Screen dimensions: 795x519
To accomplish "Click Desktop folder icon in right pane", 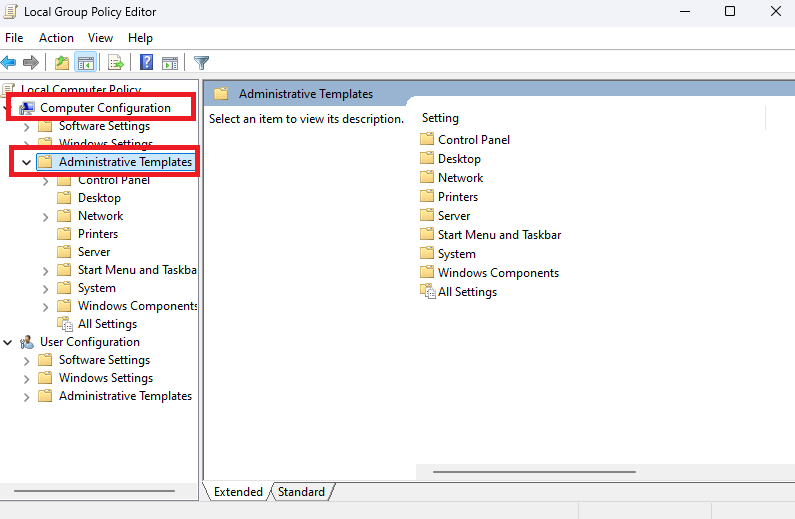I will point(427,158).
